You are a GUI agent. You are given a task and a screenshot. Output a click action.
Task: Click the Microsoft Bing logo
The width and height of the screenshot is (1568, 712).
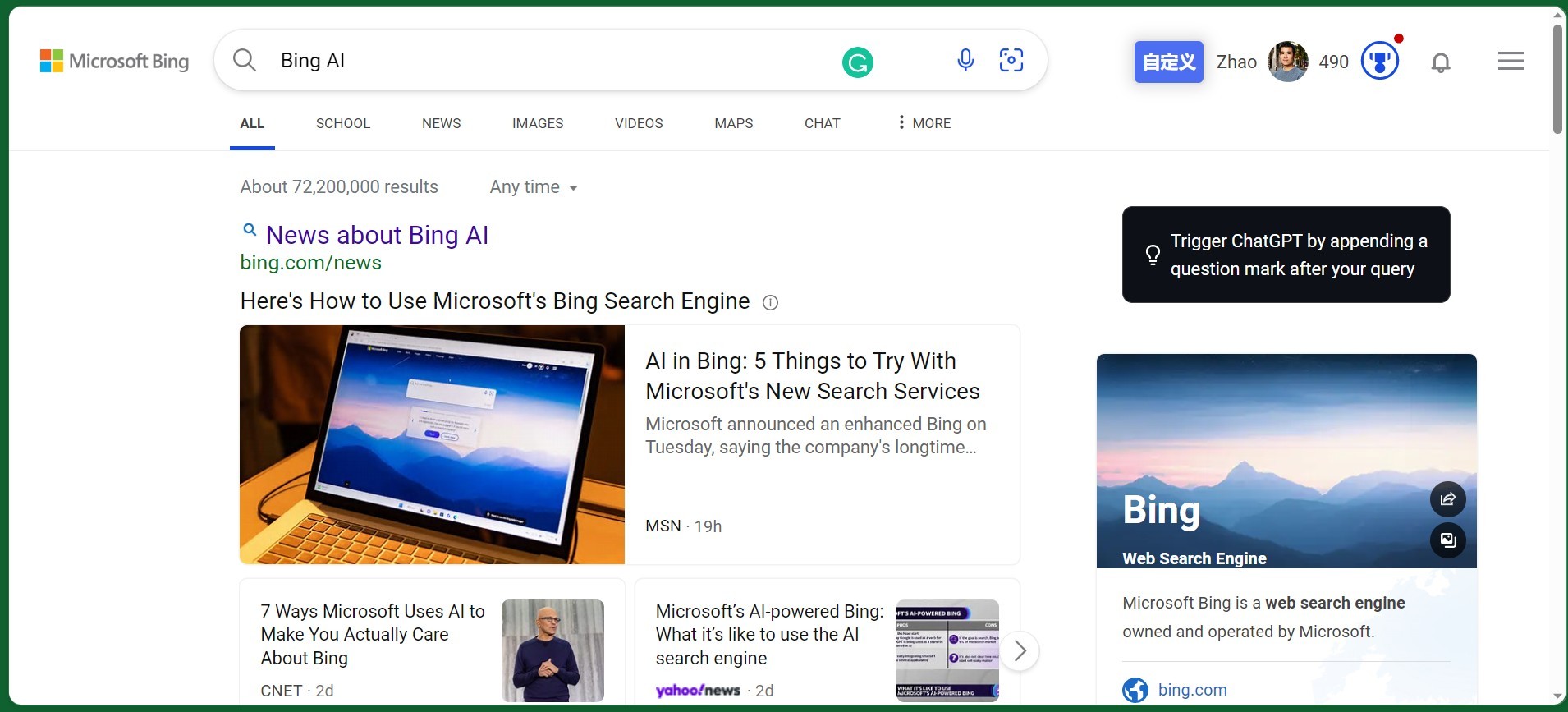pos(114,61)
